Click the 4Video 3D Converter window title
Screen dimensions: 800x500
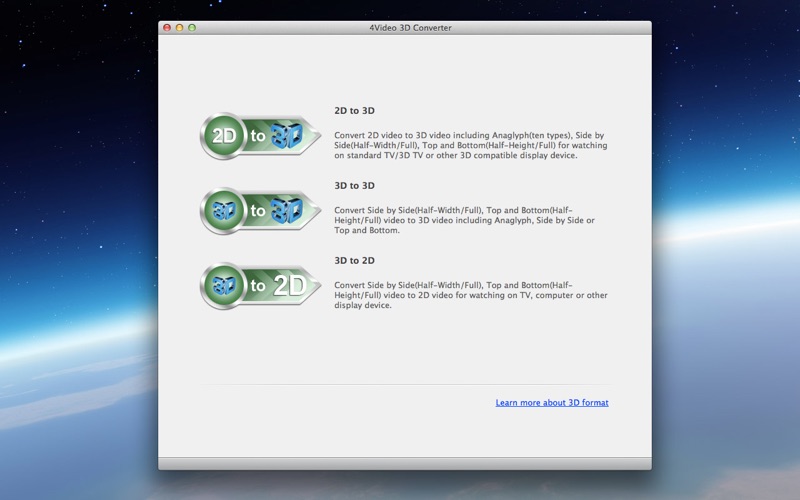click(410, 28)
